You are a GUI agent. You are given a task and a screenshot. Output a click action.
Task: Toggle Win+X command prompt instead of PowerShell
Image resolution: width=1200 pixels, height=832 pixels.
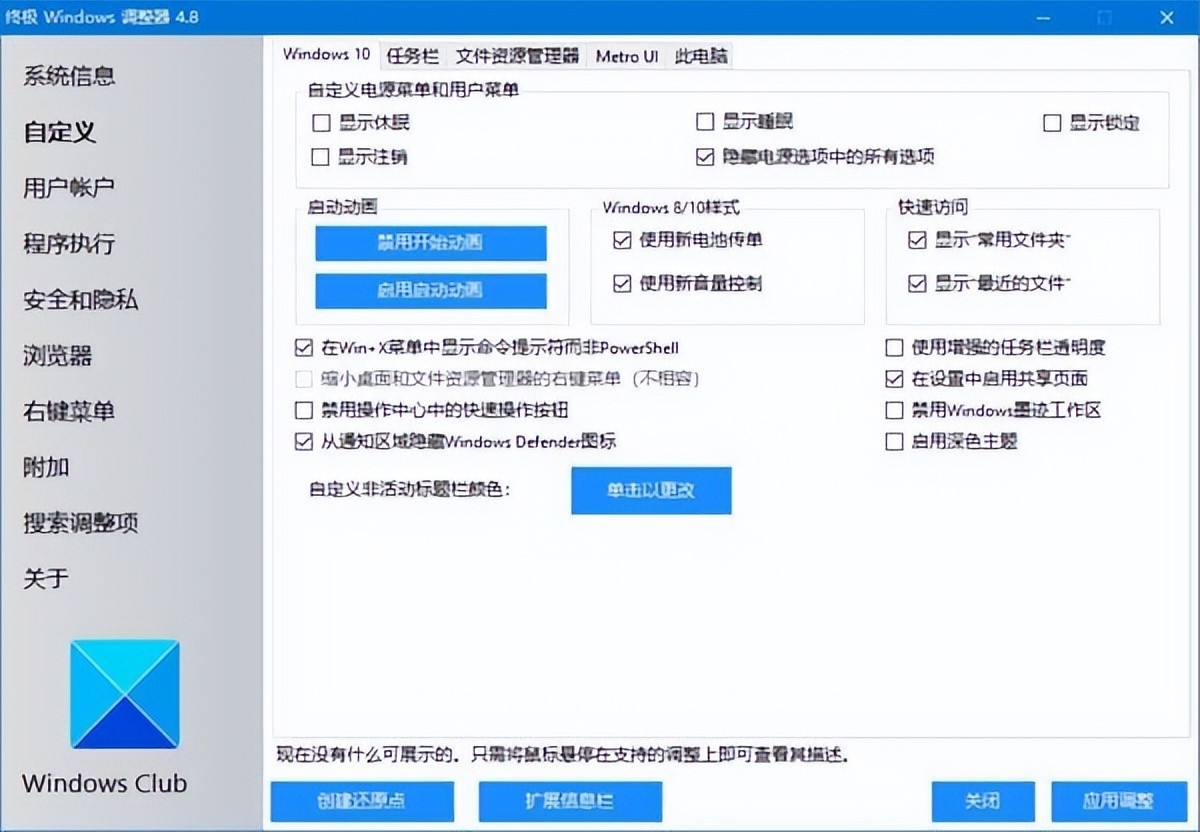pyautogui.click(x=304, y=348)
